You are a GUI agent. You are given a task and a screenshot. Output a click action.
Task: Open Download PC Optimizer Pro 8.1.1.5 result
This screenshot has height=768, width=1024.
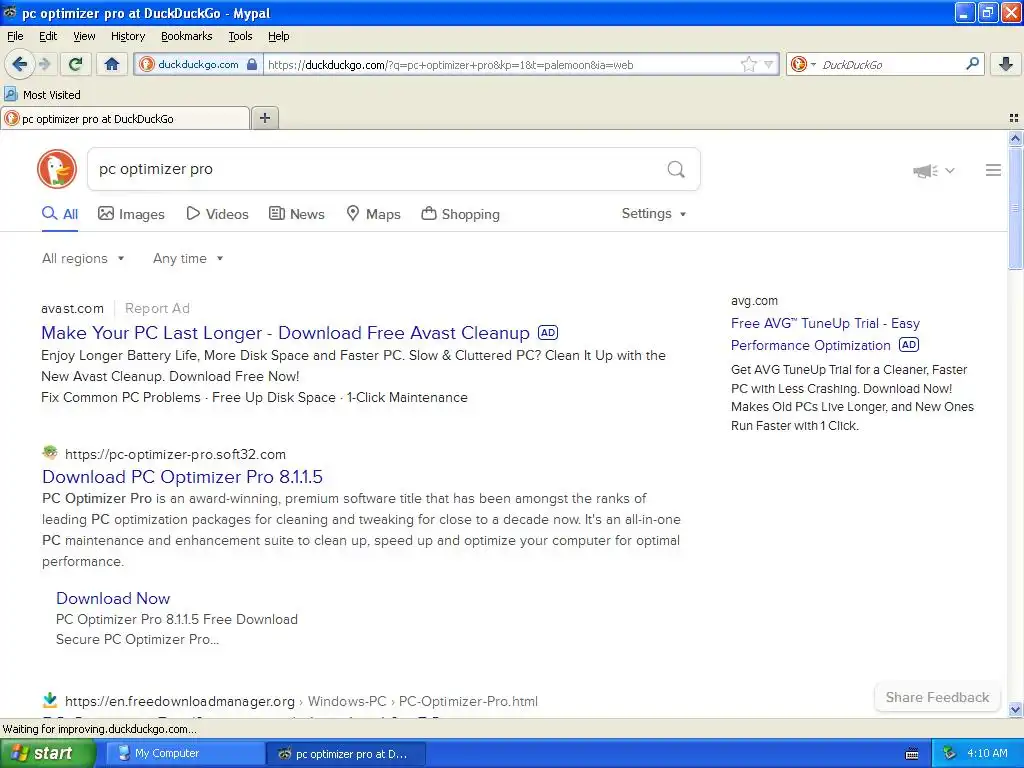(x=182, y=477)
